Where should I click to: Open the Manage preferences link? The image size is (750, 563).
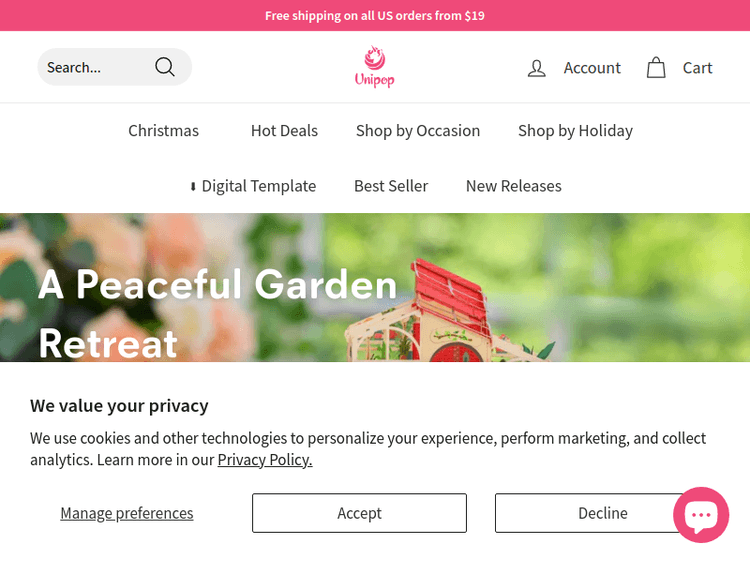127,513
